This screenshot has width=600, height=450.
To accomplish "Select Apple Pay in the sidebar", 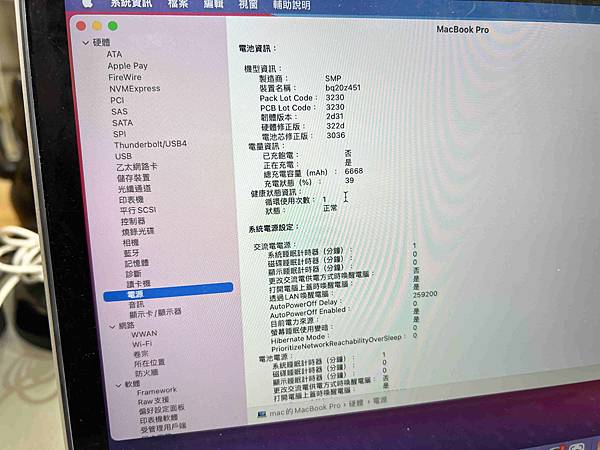I will (127, 66).
